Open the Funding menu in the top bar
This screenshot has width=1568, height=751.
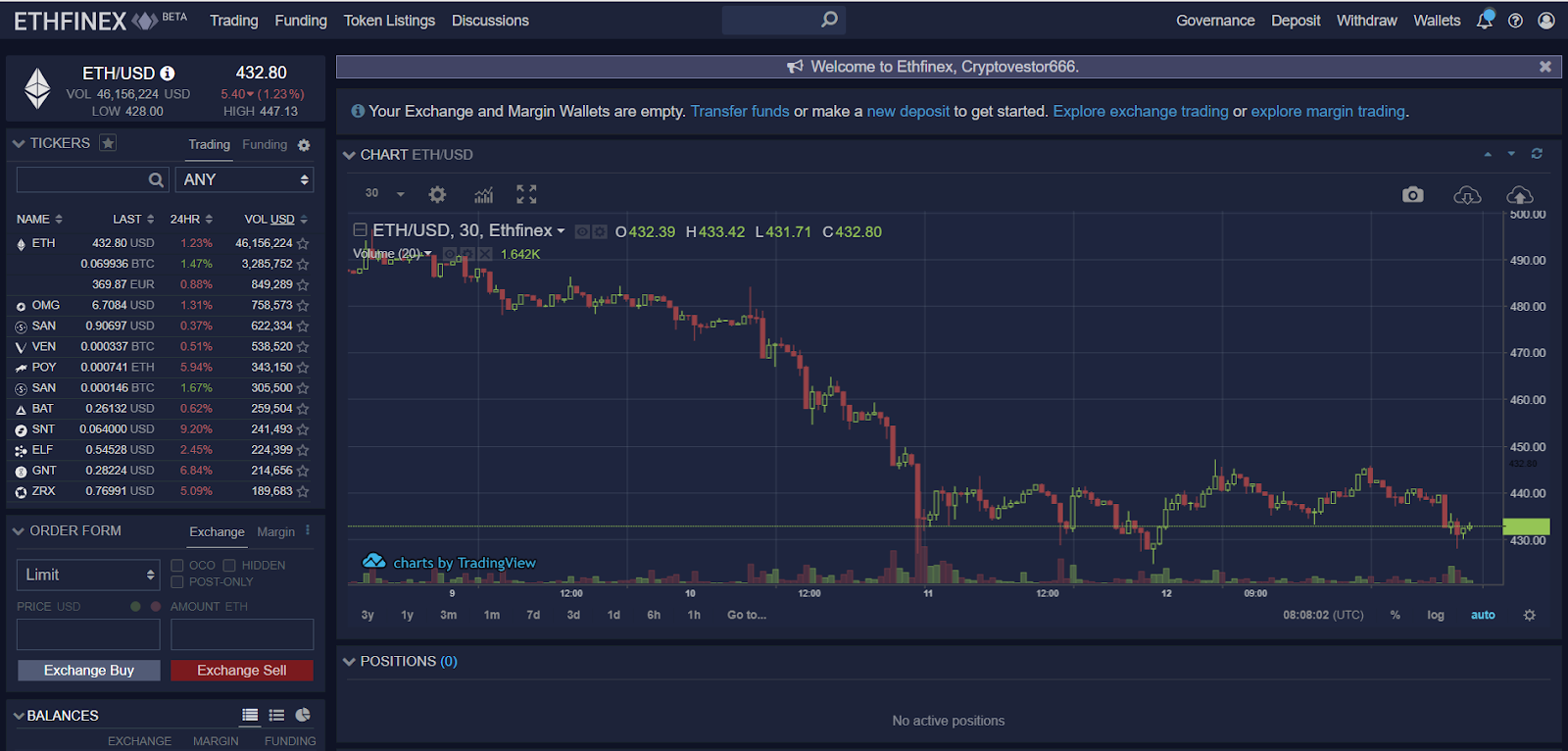(x=301, y=21)
